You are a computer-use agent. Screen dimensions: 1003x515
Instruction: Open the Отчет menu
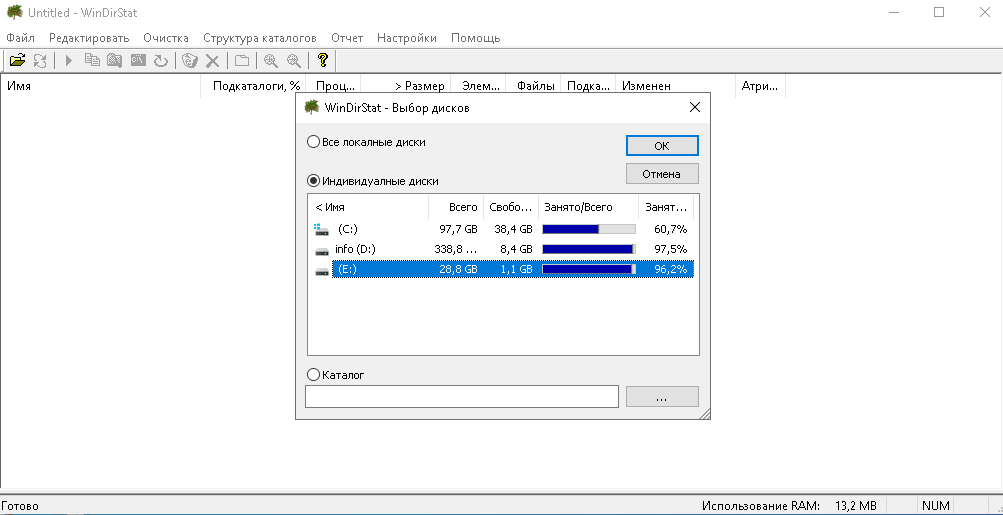tap(347, 38)
